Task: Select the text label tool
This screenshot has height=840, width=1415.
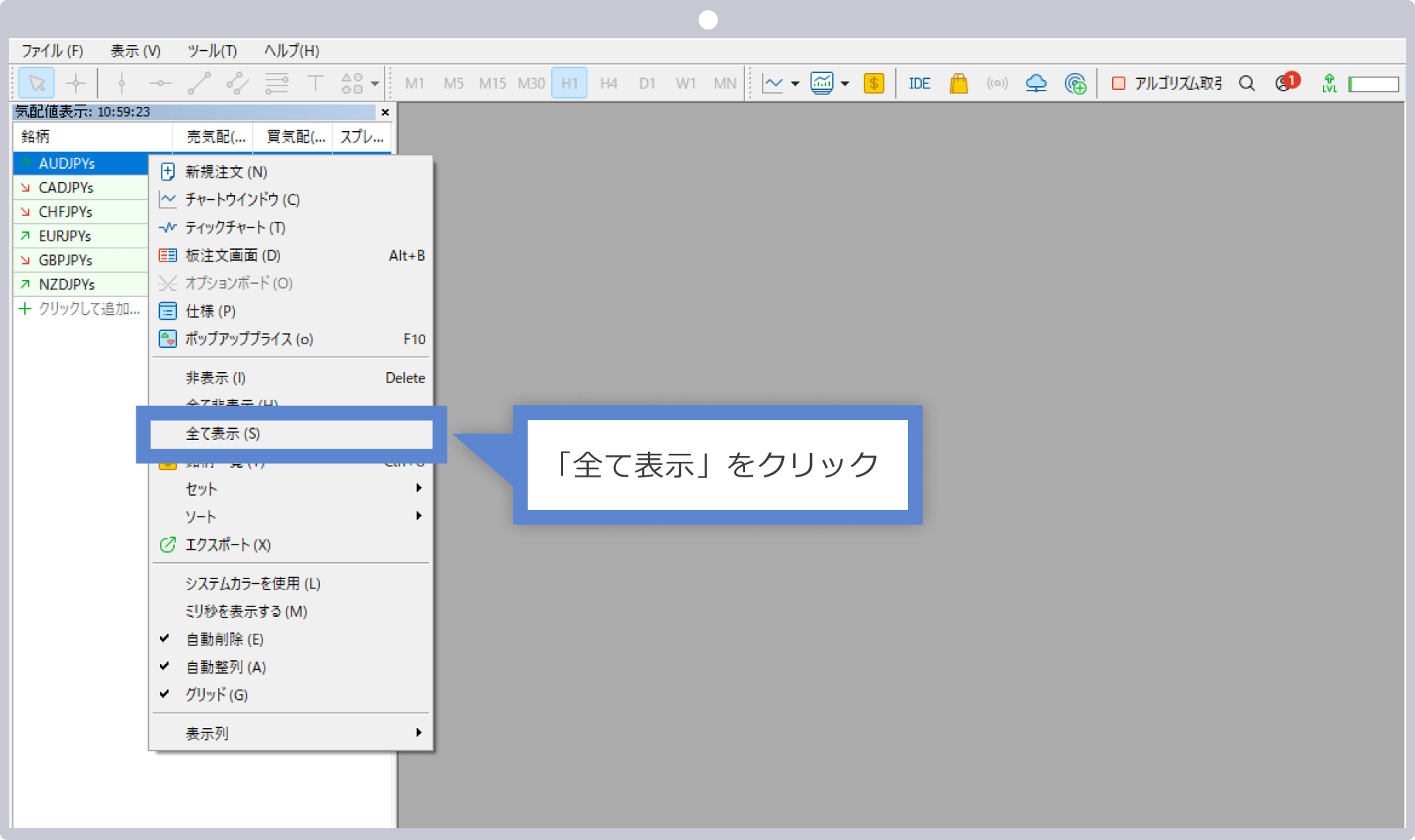Action: (x=315, y=83)
